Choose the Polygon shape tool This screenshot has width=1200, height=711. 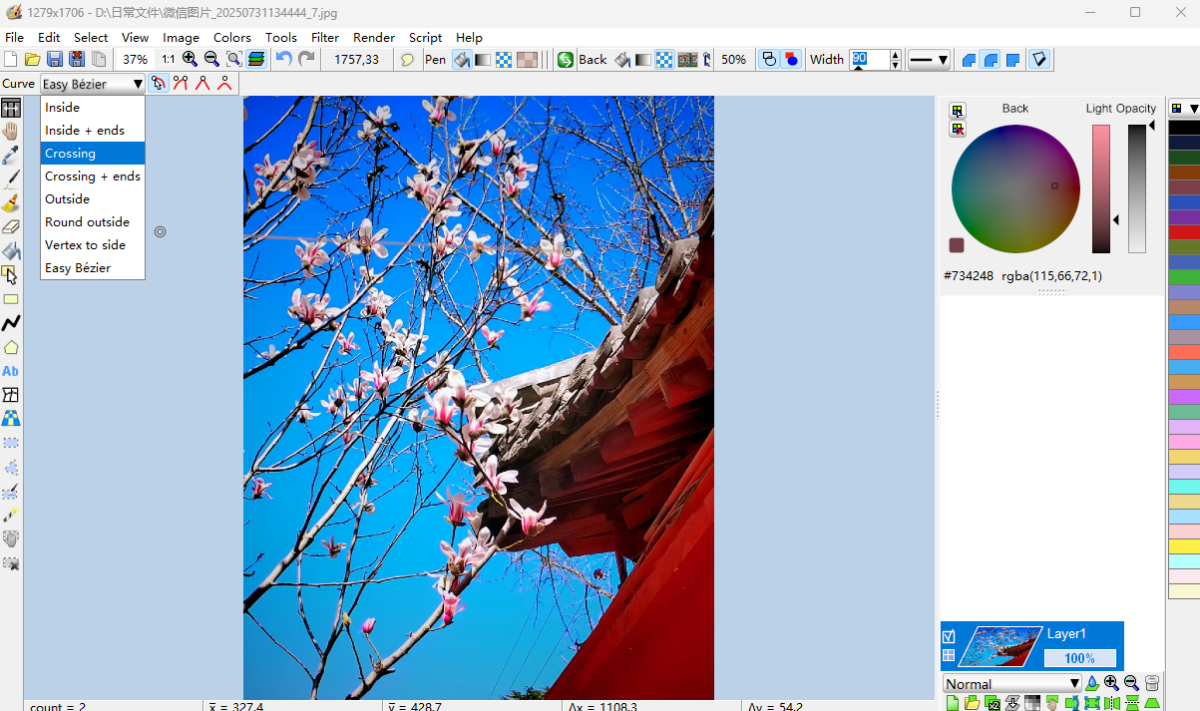[11, 347]
